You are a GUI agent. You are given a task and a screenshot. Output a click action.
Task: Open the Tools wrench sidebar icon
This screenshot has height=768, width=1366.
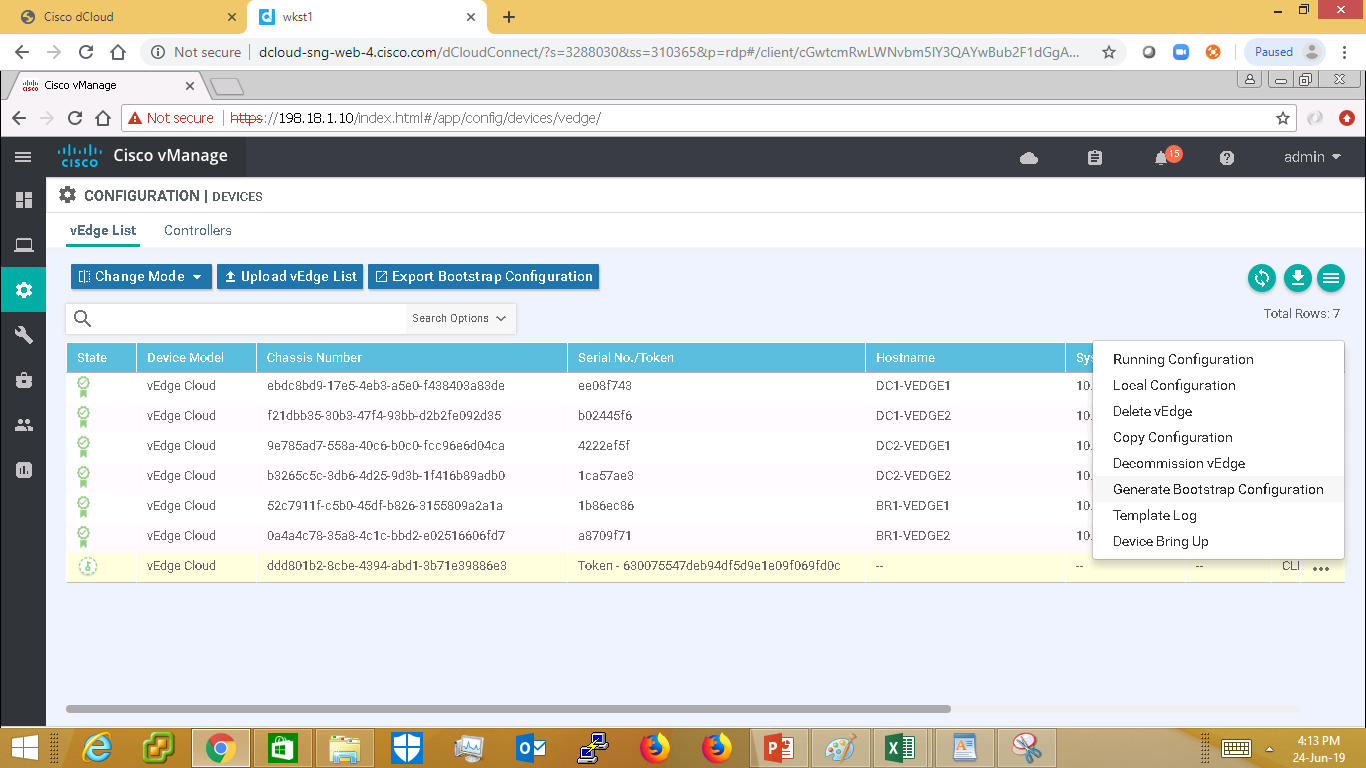[23, 335]
